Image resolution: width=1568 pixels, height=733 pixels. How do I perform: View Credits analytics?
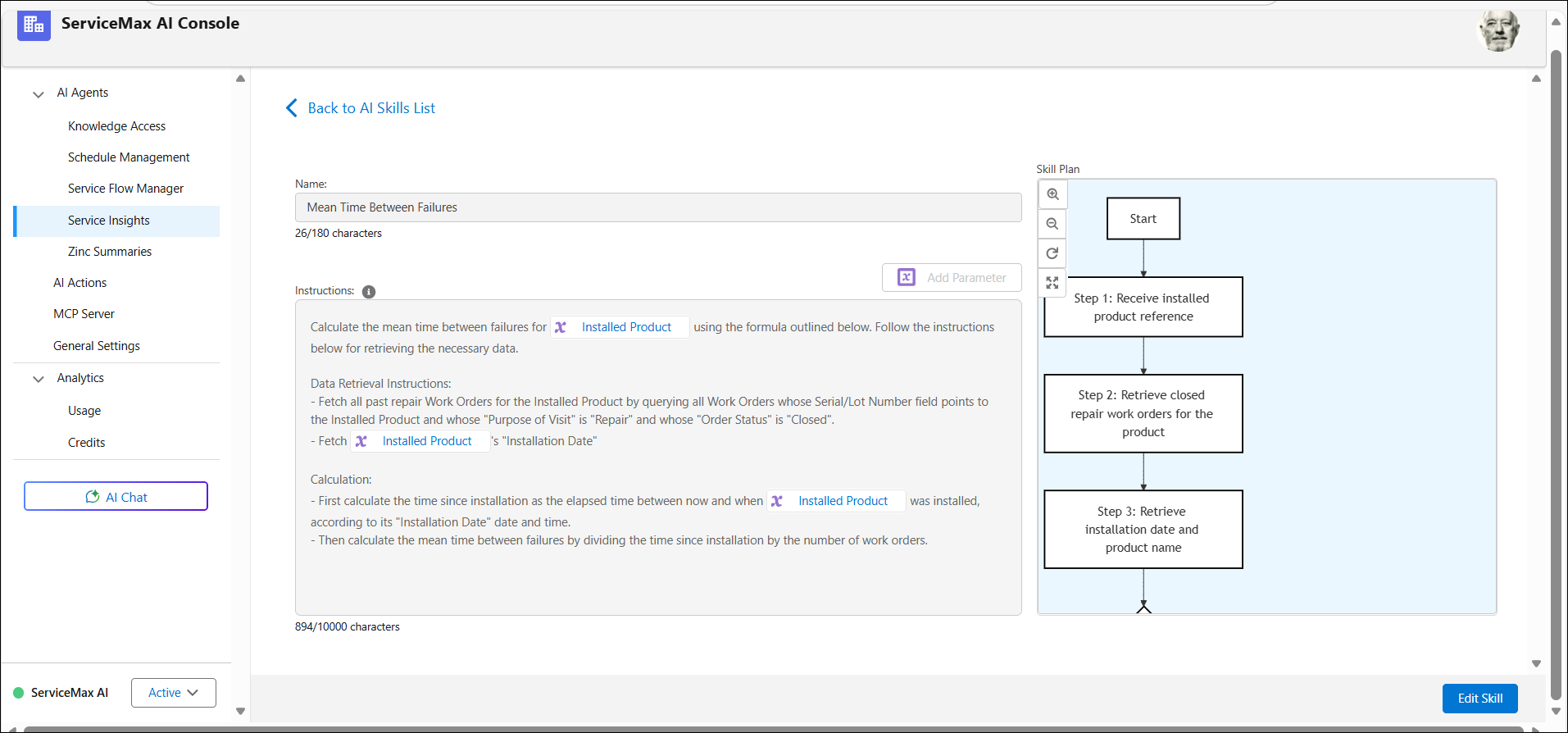tap(87, 443)
